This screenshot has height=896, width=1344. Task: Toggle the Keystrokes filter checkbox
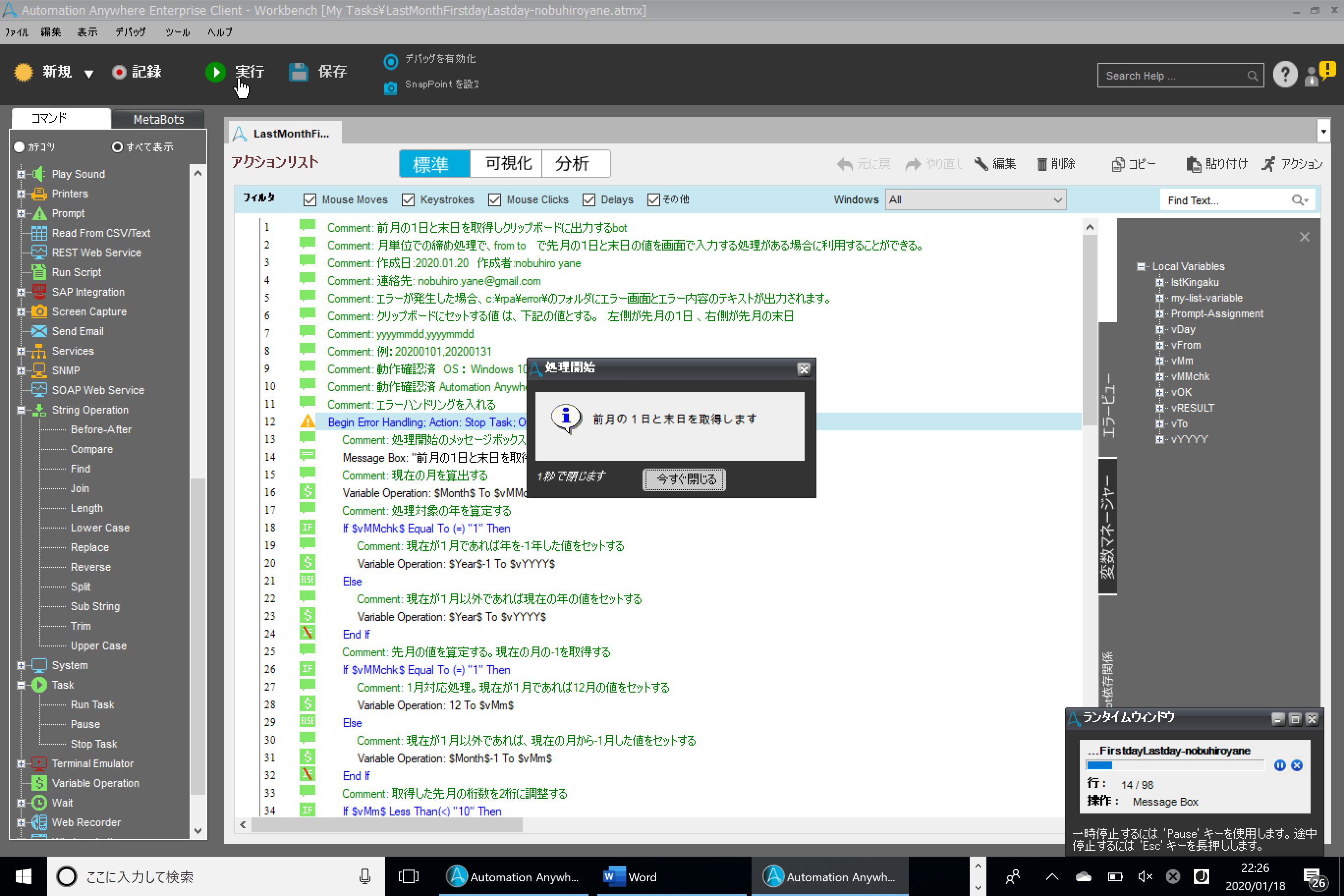tap(408, 200)
